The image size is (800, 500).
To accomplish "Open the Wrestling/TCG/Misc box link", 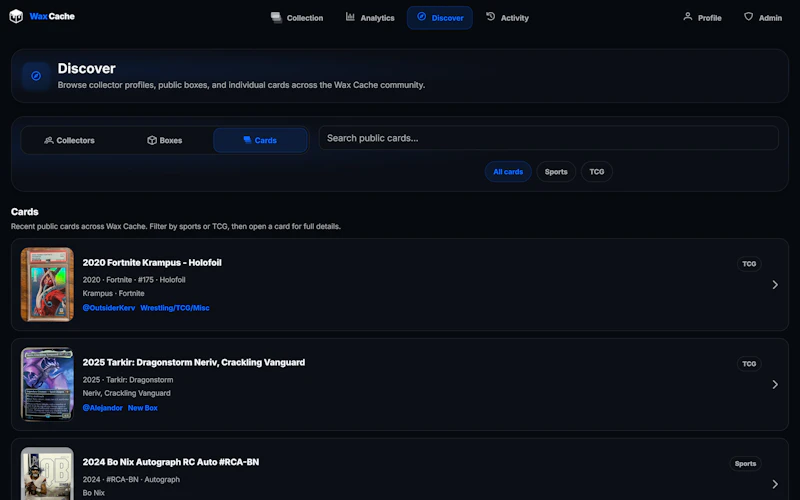I will pos(175,308).
